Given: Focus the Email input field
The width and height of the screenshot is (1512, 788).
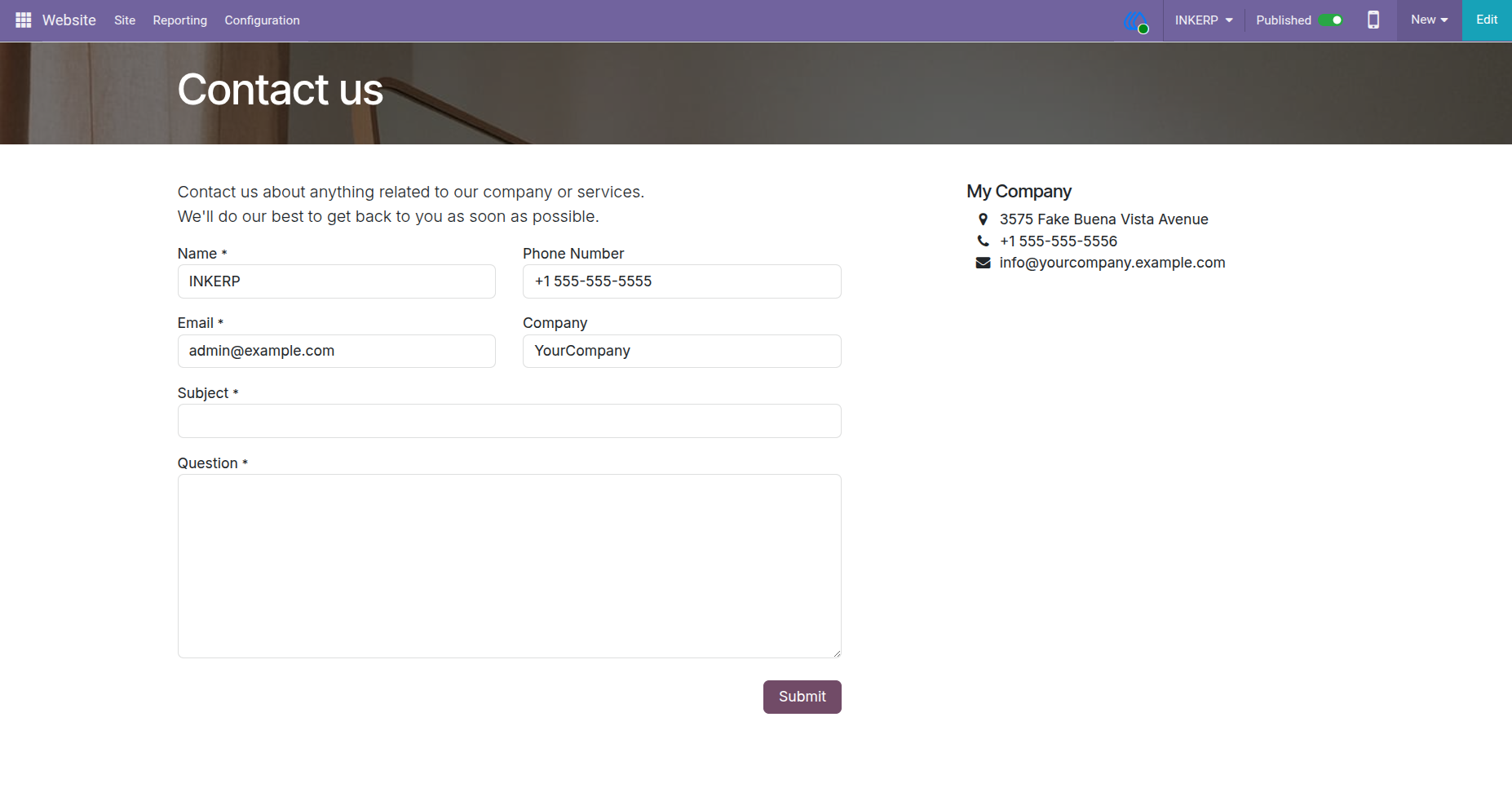Looking at the screenshot, I should pyautogui.click(x=337, y=351).
